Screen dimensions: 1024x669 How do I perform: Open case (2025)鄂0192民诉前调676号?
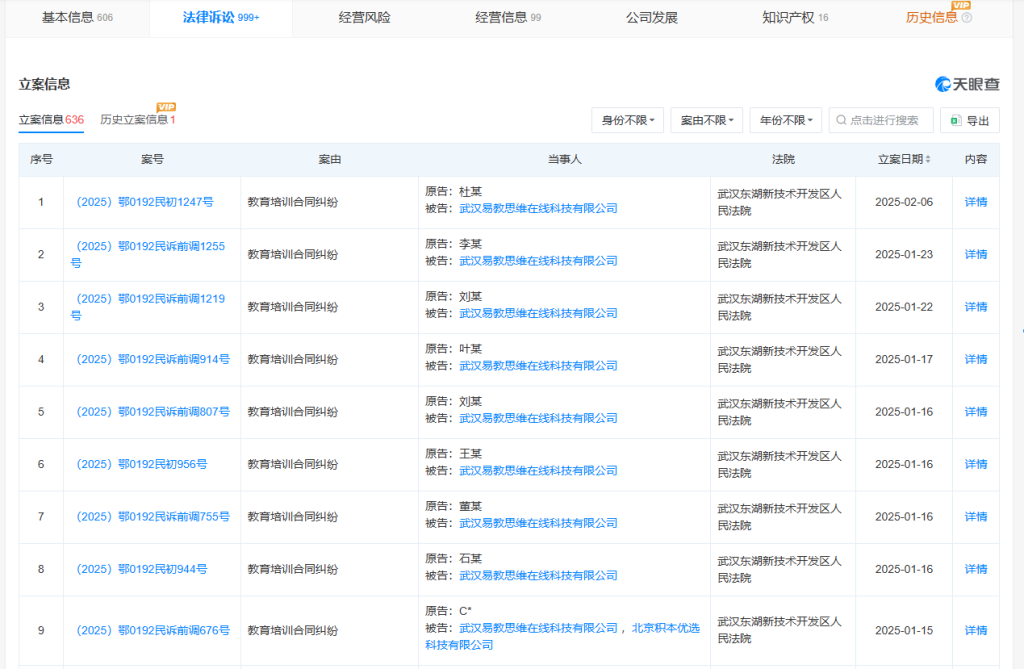153,630
